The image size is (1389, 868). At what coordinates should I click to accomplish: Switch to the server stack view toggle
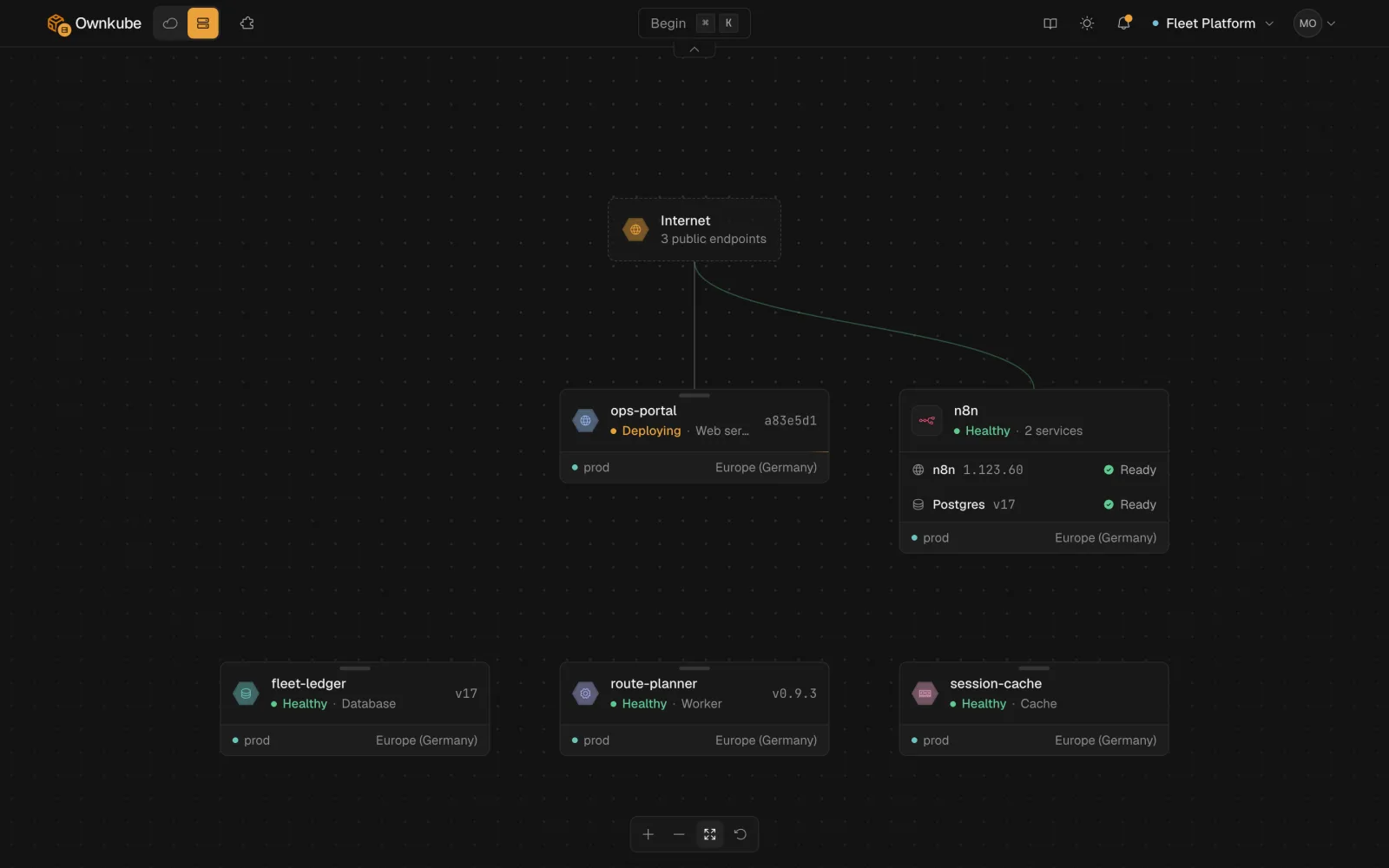(203, 23)
